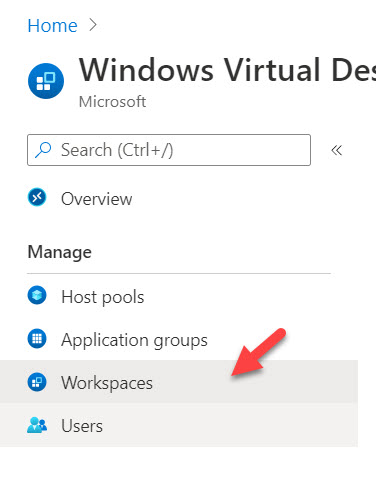Click the Host pools cube icon

37,295
